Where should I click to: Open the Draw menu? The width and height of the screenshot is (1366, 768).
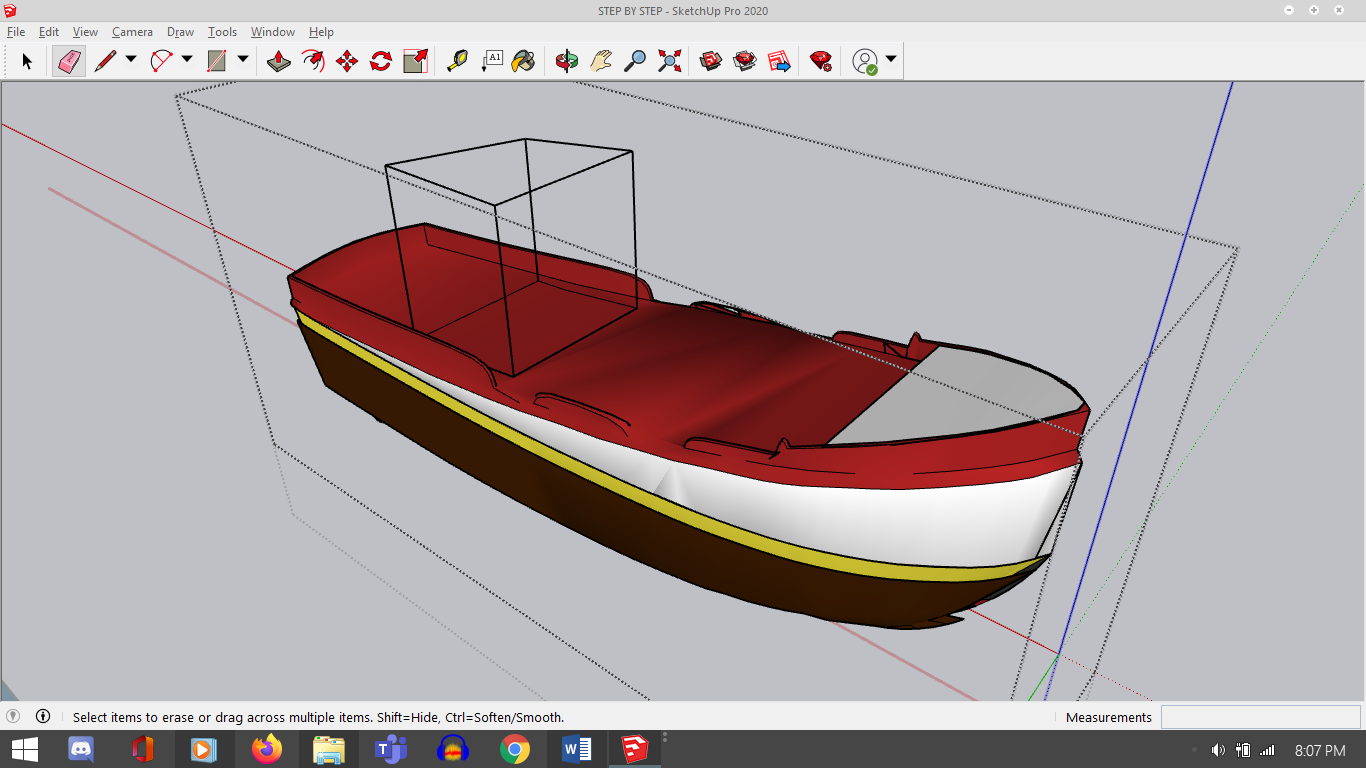click(x=181, y=32)
